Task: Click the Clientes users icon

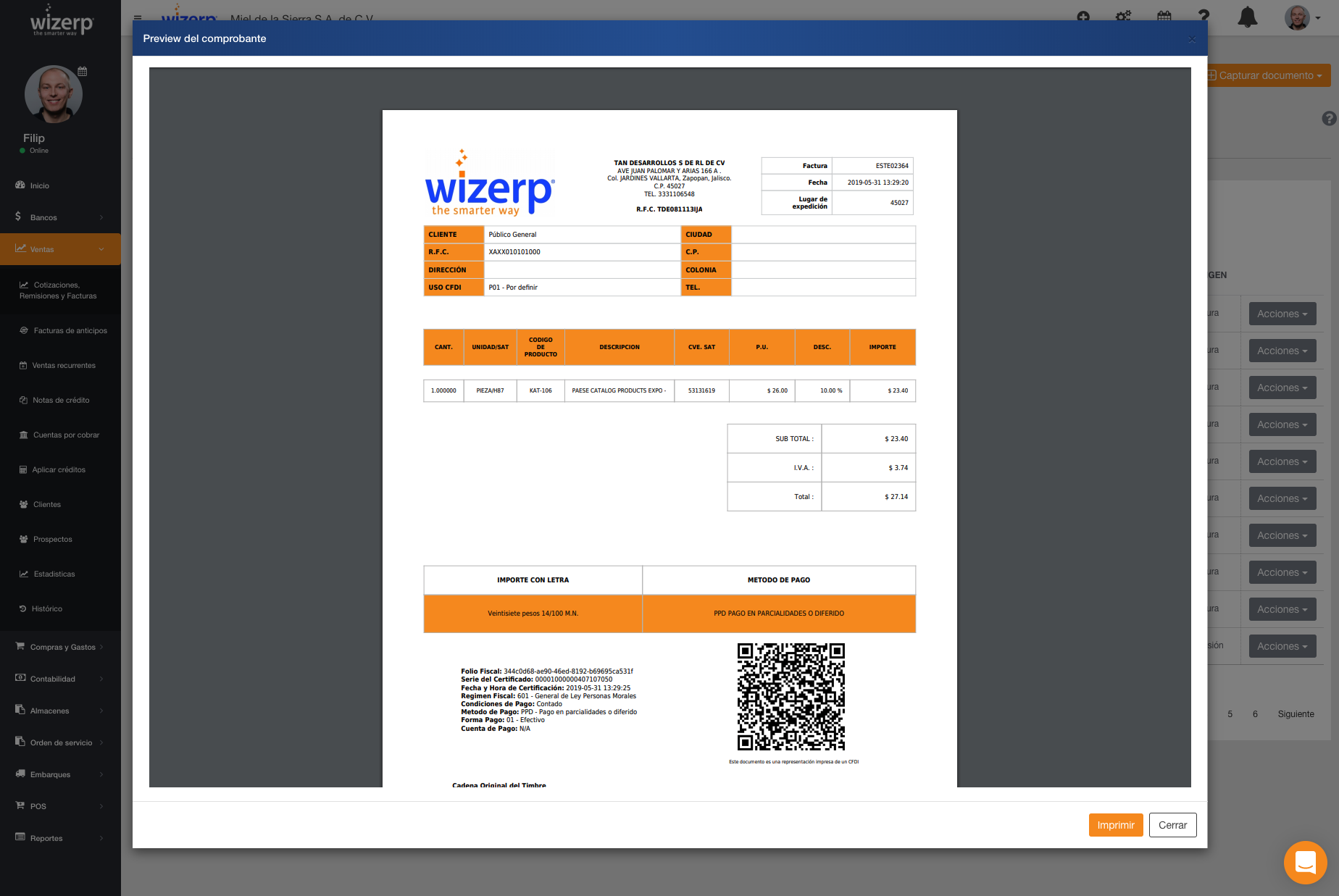Action: [24, 504]
